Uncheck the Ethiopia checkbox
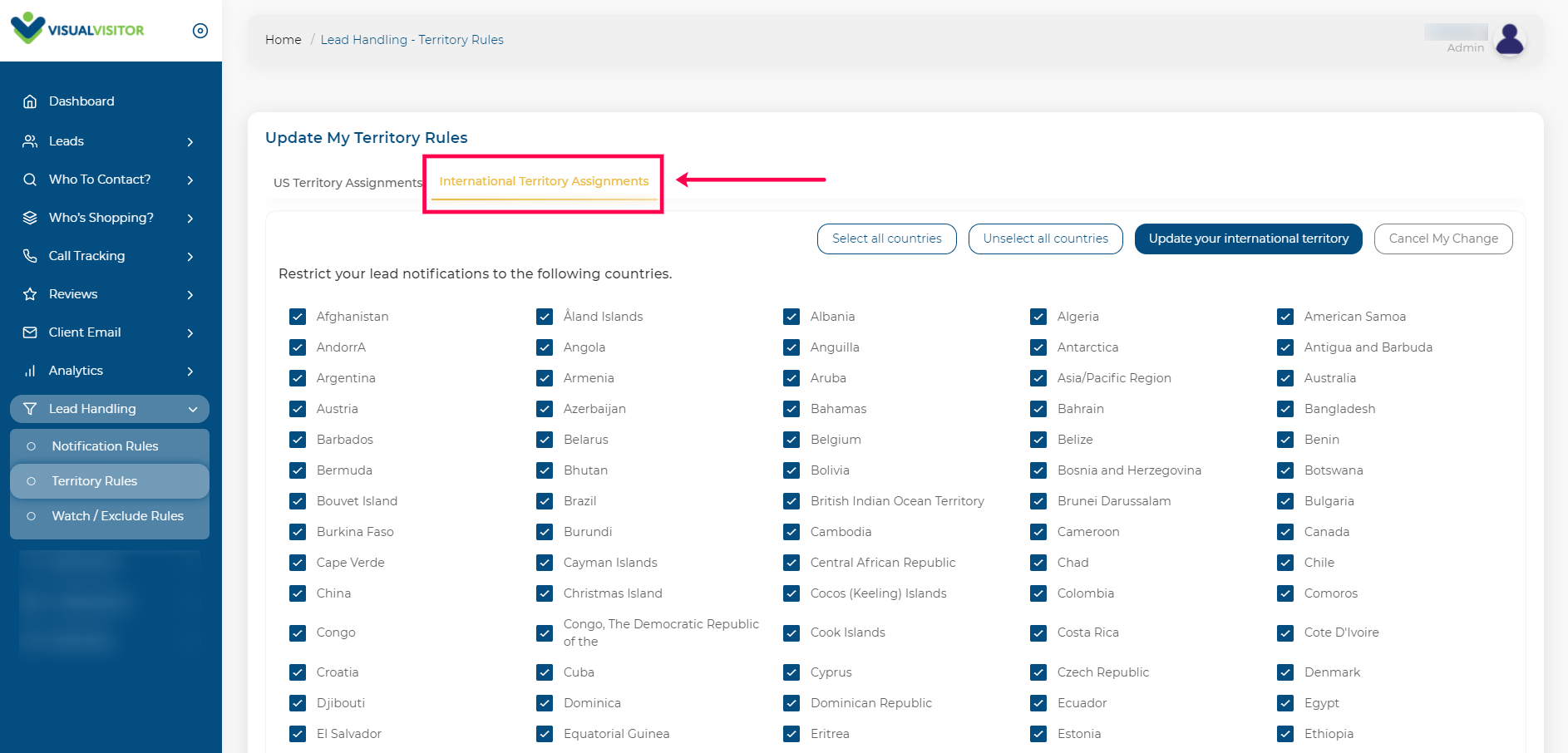Screen dimensions: 1568x753 1285,734
